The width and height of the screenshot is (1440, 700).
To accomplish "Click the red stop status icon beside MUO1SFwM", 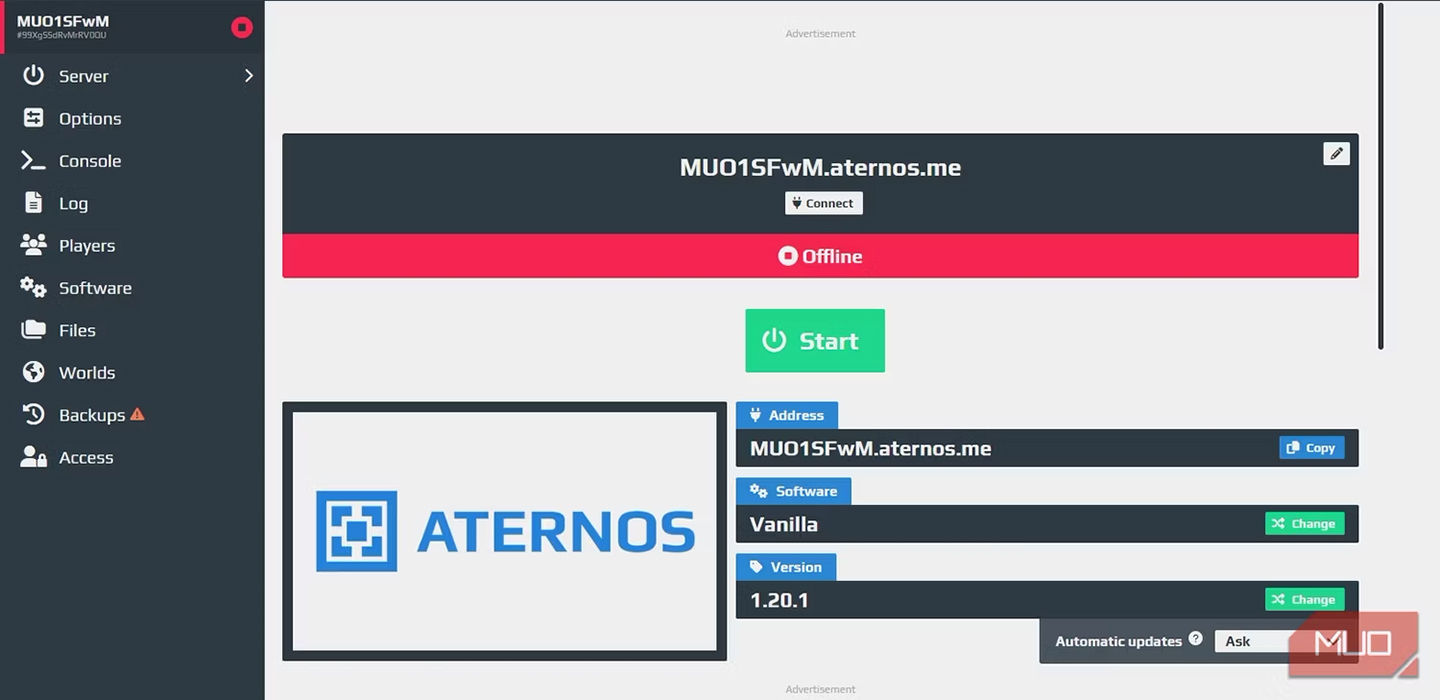I will point(242,27).
